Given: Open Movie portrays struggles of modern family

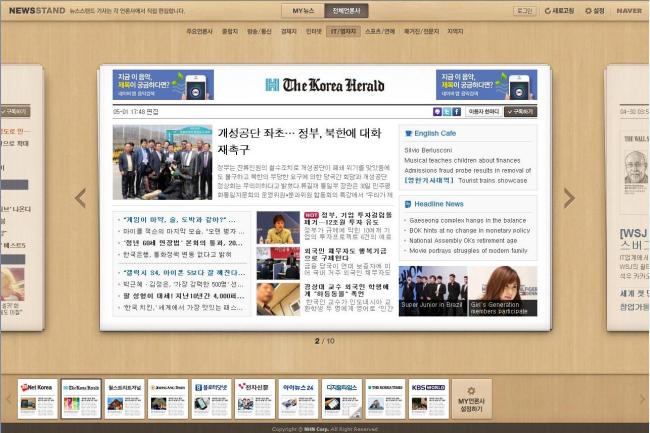Looking at the screenshot, I should (468, 251).
